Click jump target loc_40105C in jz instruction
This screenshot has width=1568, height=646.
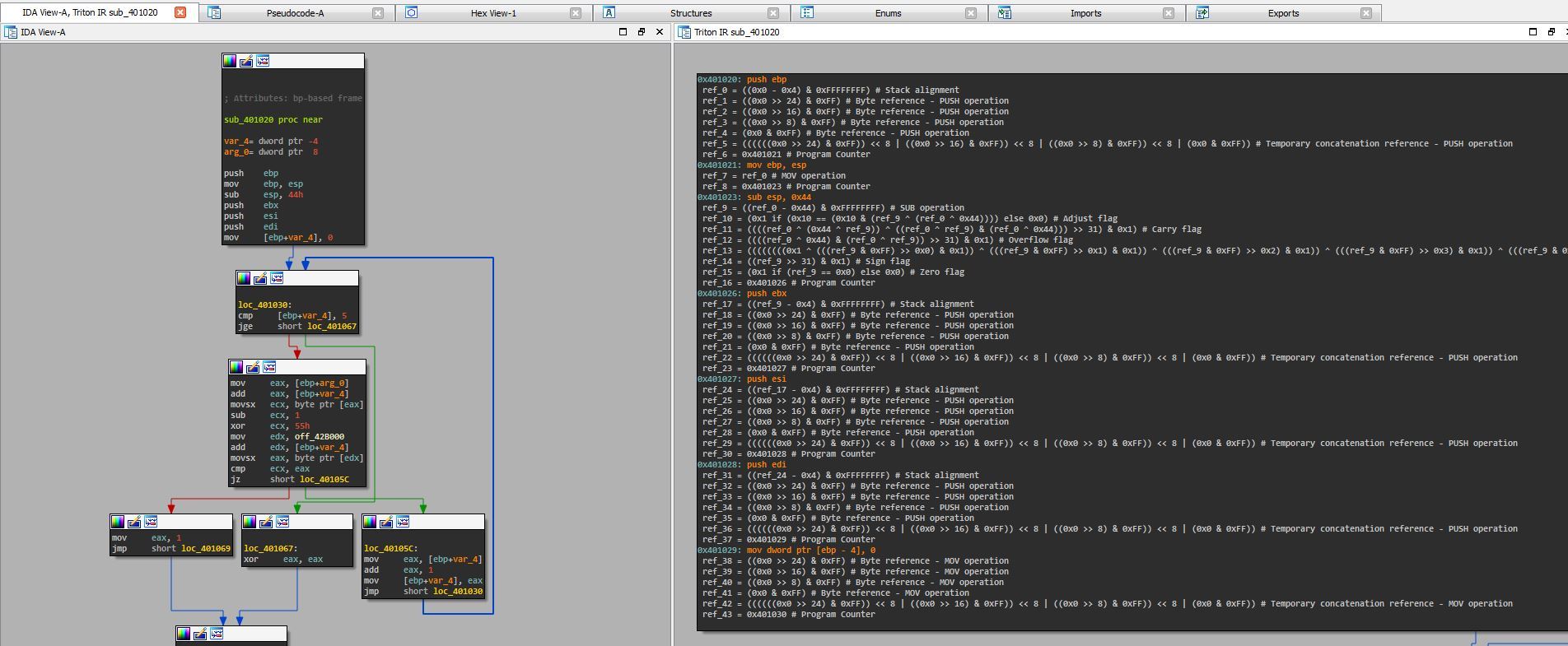[324, 480]
